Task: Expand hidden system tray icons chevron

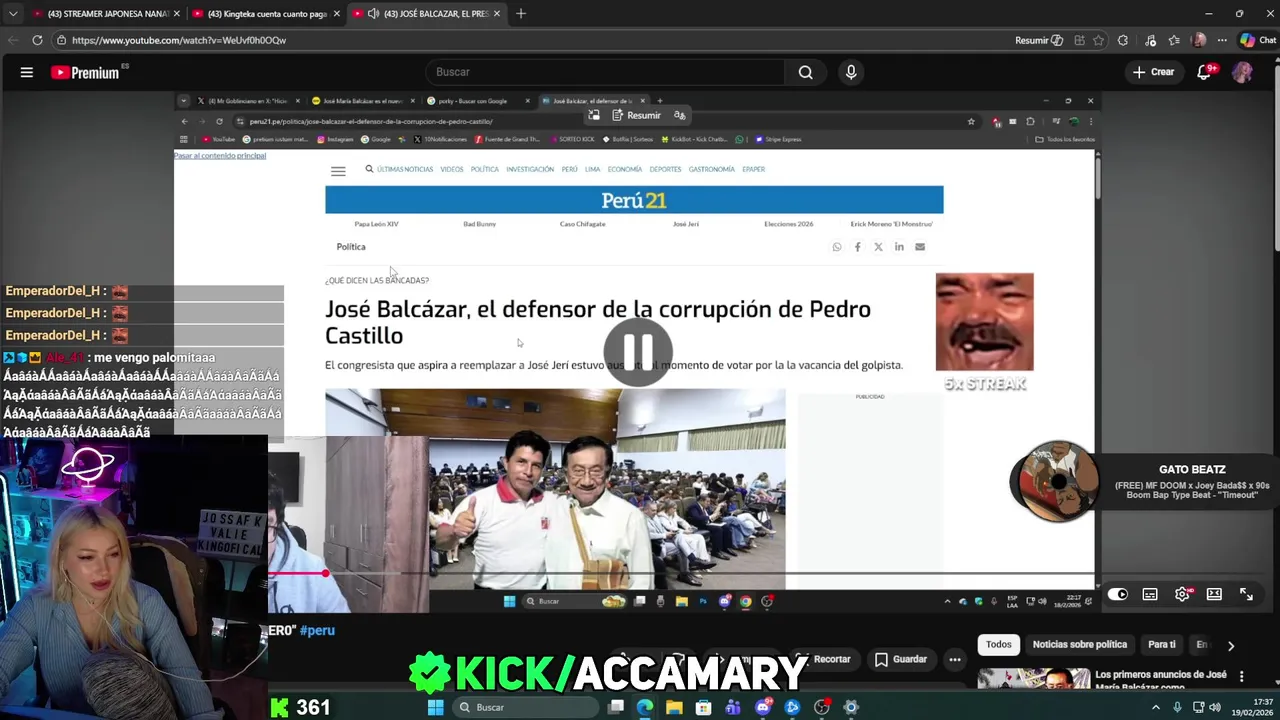Action: [x=1156, y=707]
